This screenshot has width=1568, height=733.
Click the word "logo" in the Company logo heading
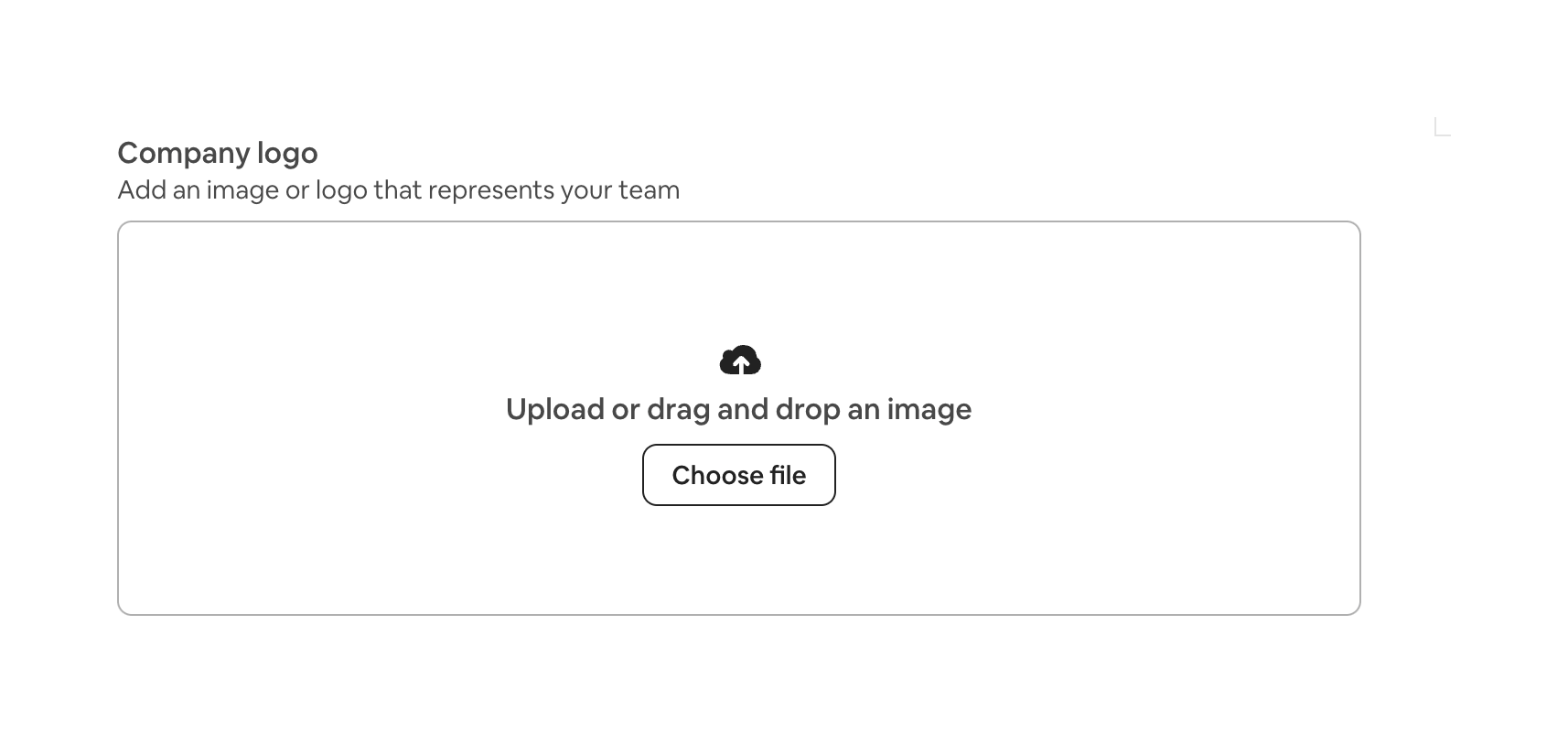tap(287, 153)
